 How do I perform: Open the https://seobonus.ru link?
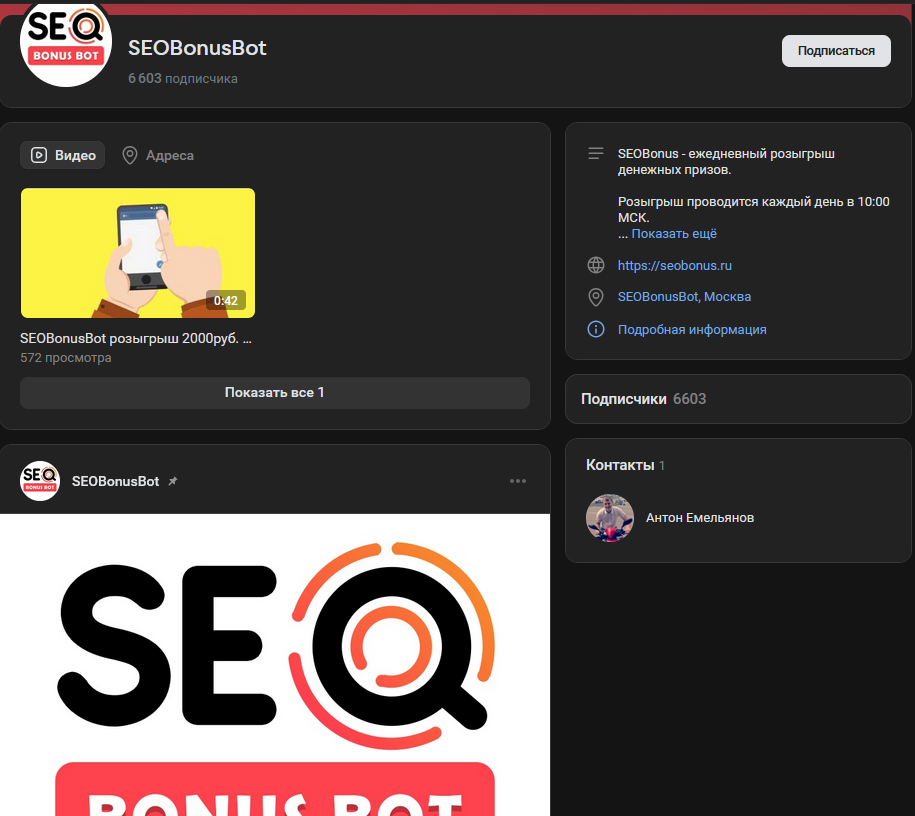pyautogui.click(x=675, y=266)
